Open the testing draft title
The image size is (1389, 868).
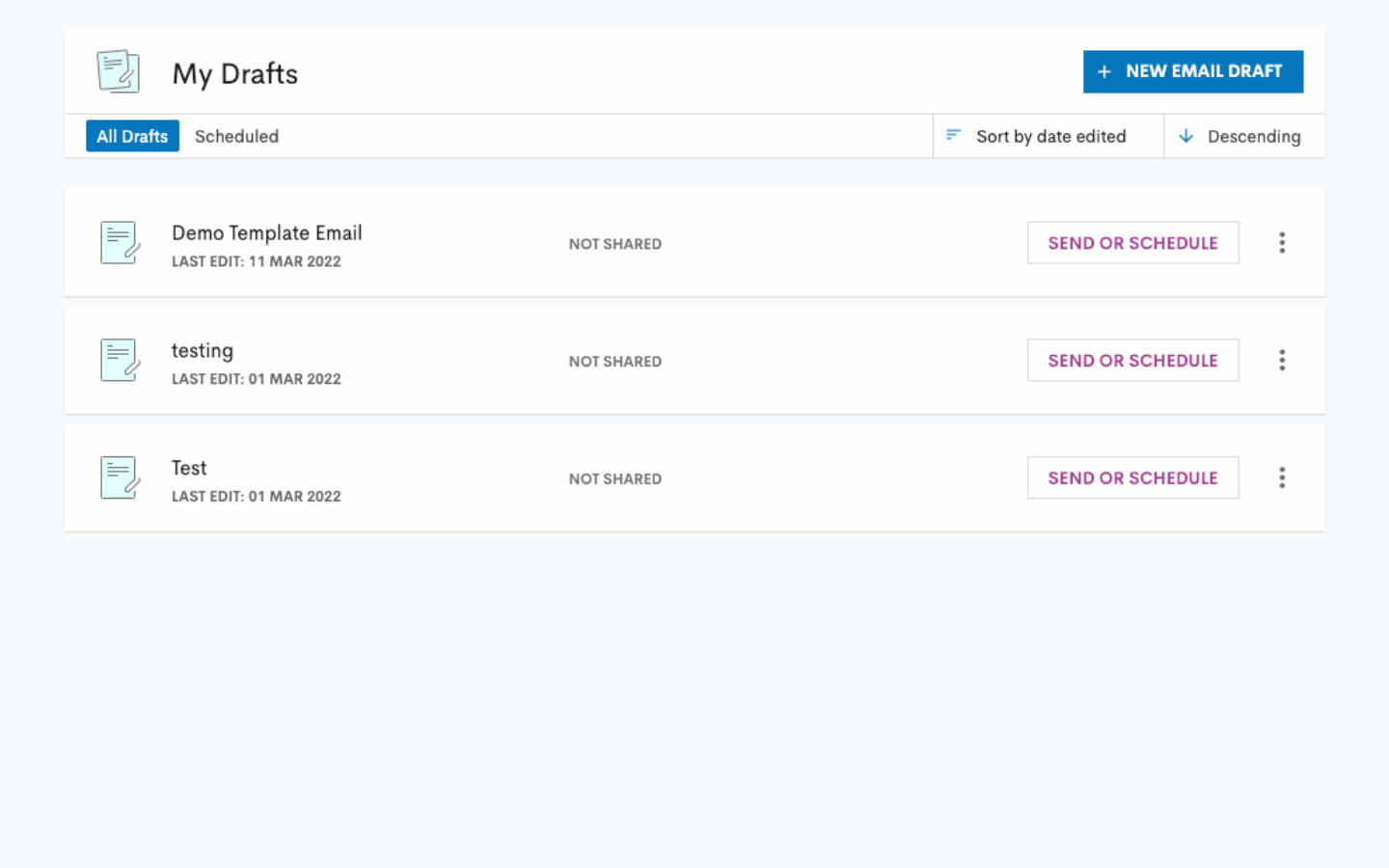pos(203,351)
